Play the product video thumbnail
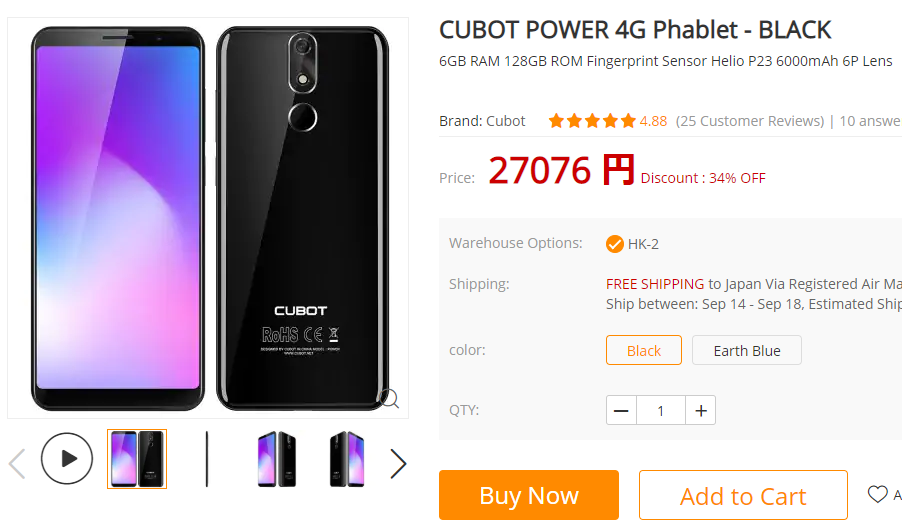902x525 pixels. click(x=67, y=458)
